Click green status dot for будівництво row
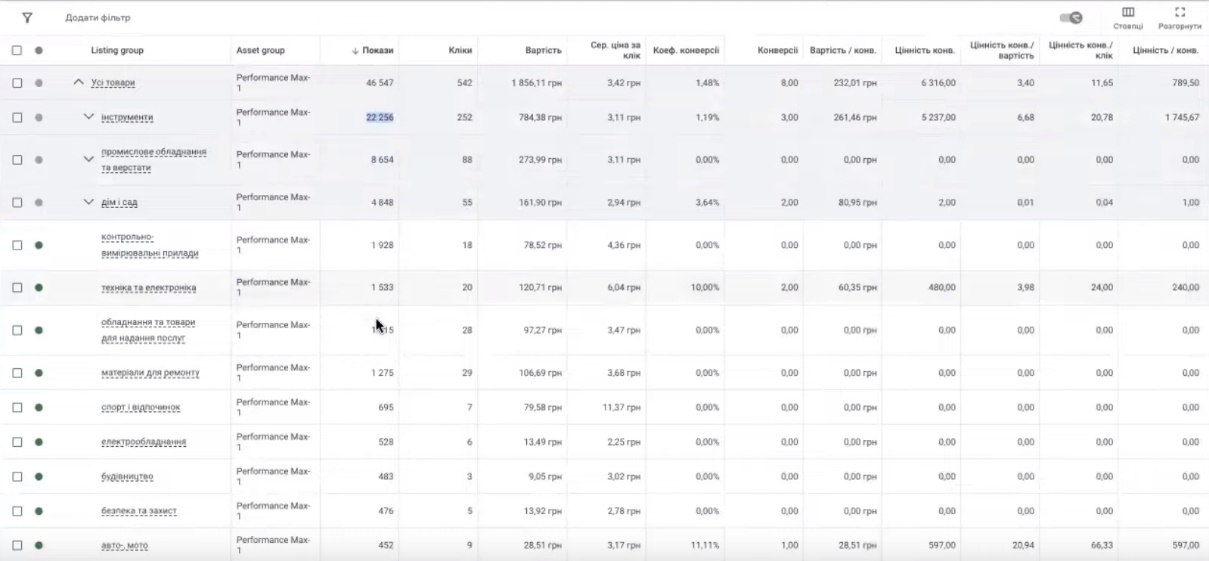 39,477
